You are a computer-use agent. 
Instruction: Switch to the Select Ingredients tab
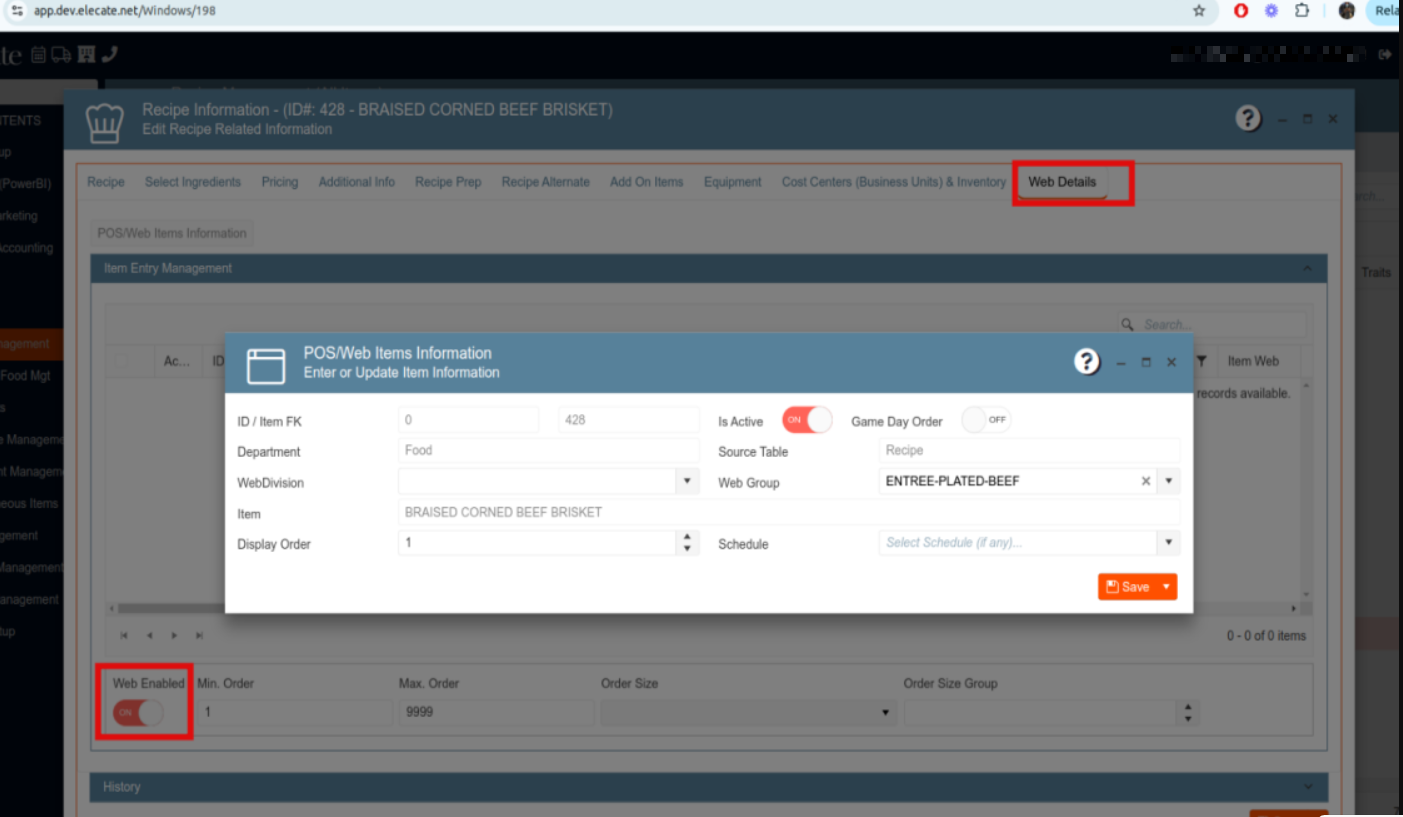click(192, 182)
